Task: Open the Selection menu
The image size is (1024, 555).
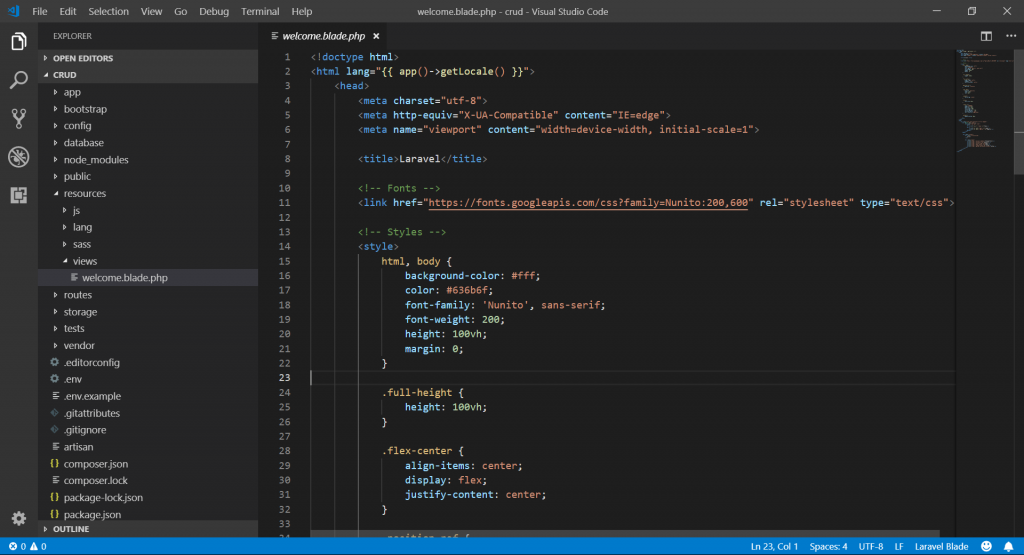Action: pyautogui.click(x=108, y=11)
